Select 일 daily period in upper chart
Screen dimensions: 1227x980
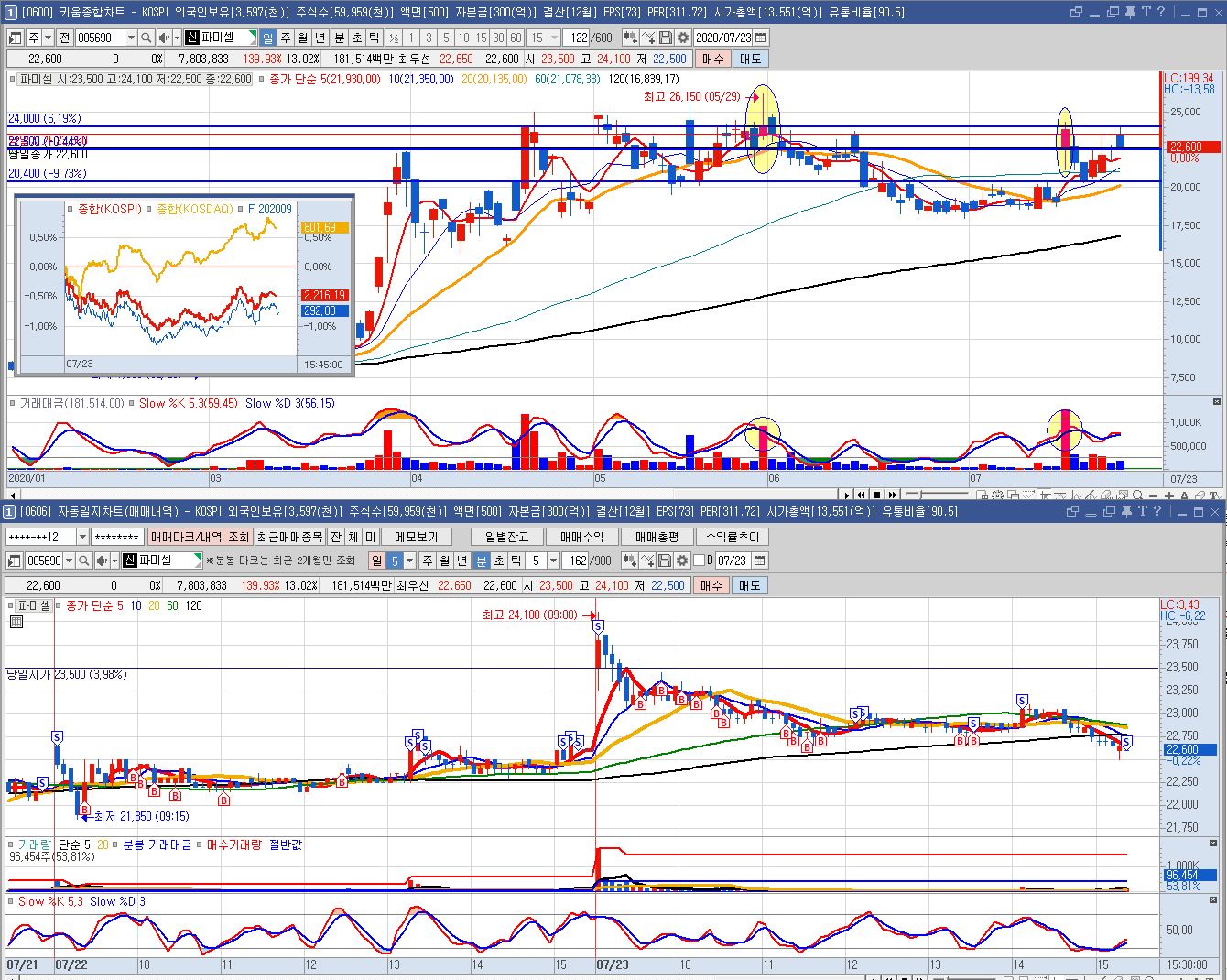click(267, 38)
